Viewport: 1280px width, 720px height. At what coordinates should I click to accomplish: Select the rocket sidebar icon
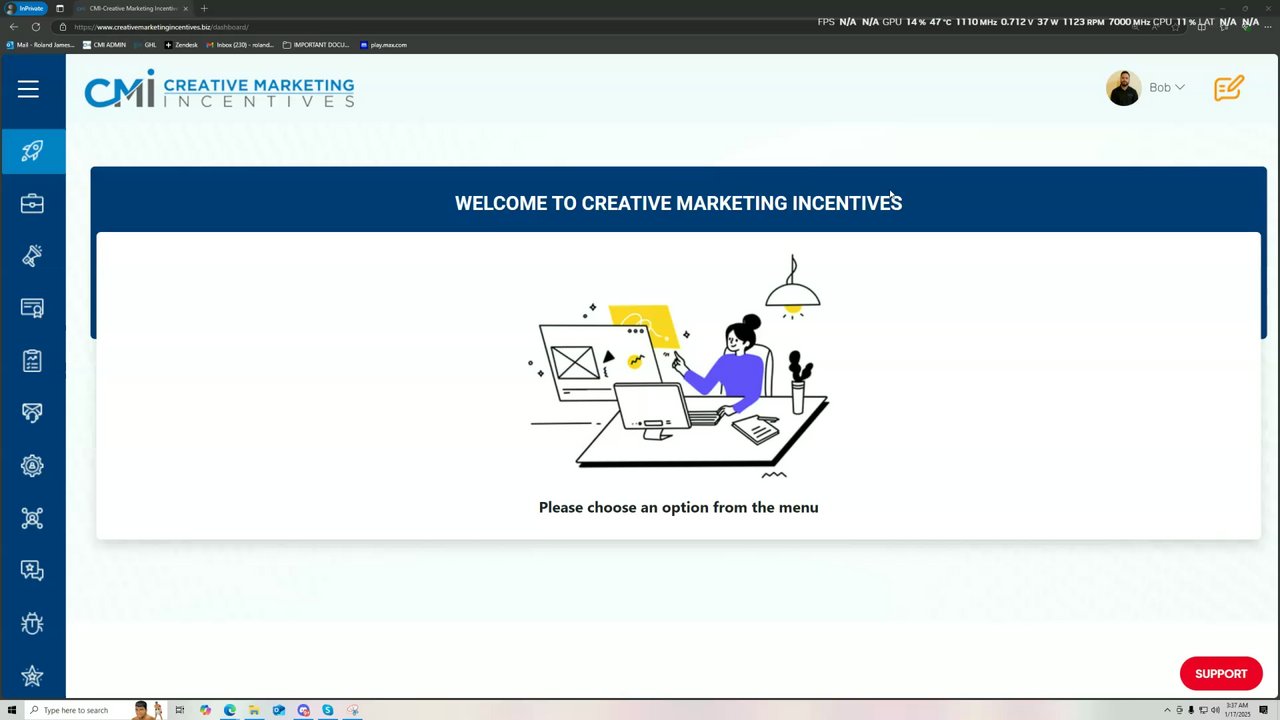coord(32,151)
